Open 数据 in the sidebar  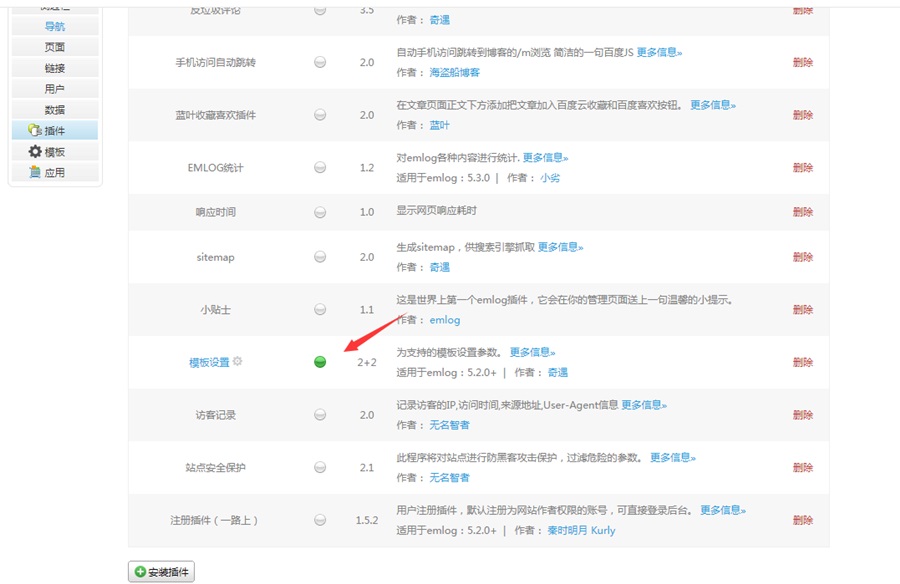(55, 110)
